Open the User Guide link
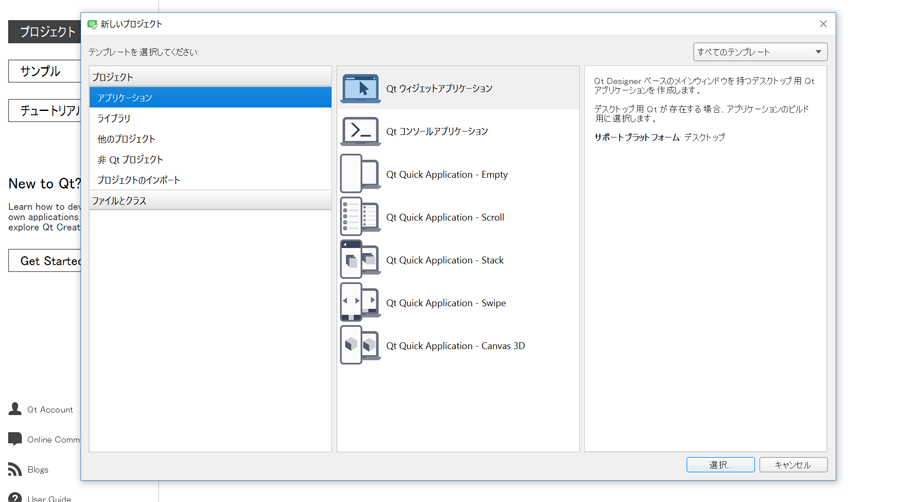 49,498
